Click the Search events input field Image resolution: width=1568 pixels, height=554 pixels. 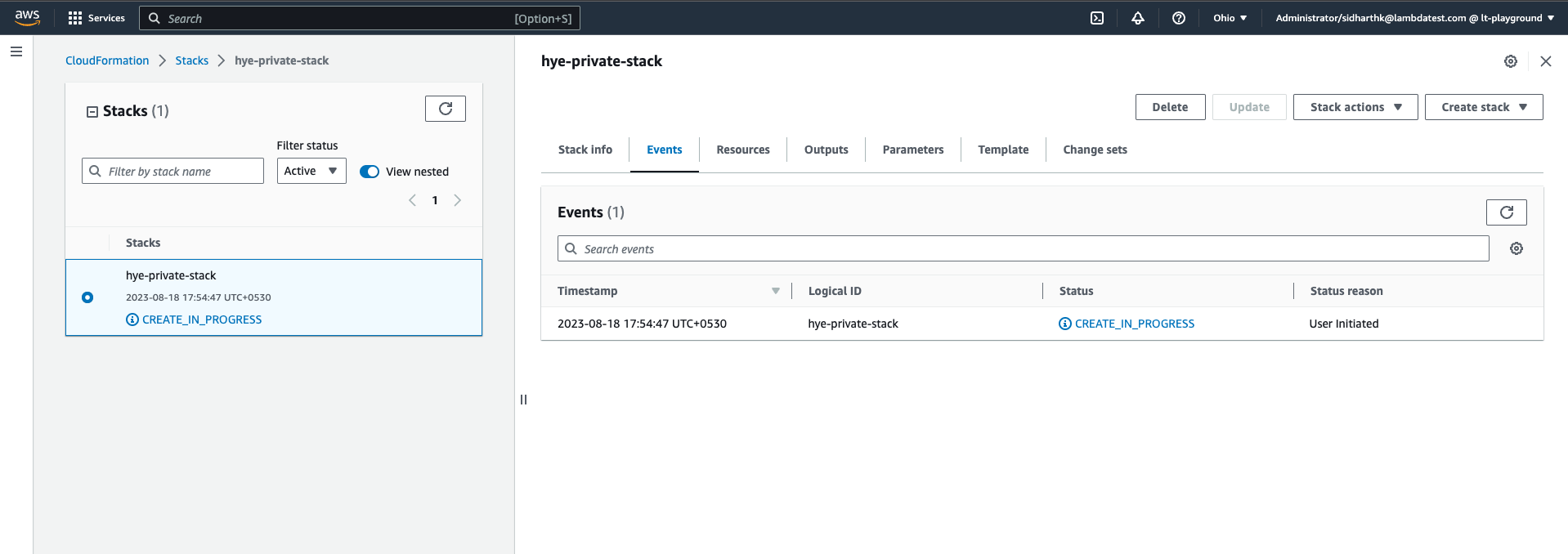[1022, 249]
